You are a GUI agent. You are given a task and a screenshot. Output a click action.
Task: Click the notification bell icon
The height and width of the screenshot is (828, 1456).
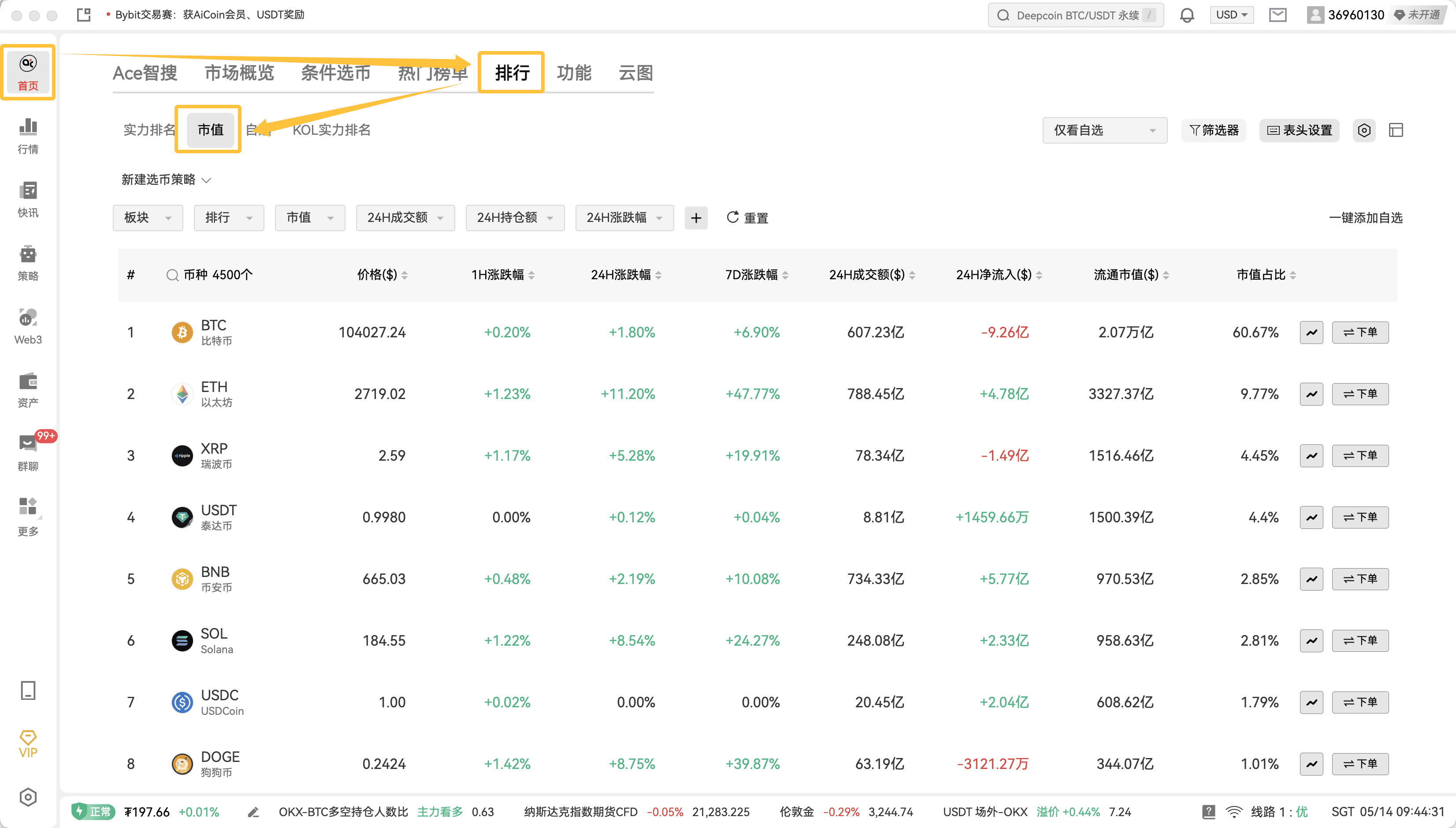click(1187, 15)
